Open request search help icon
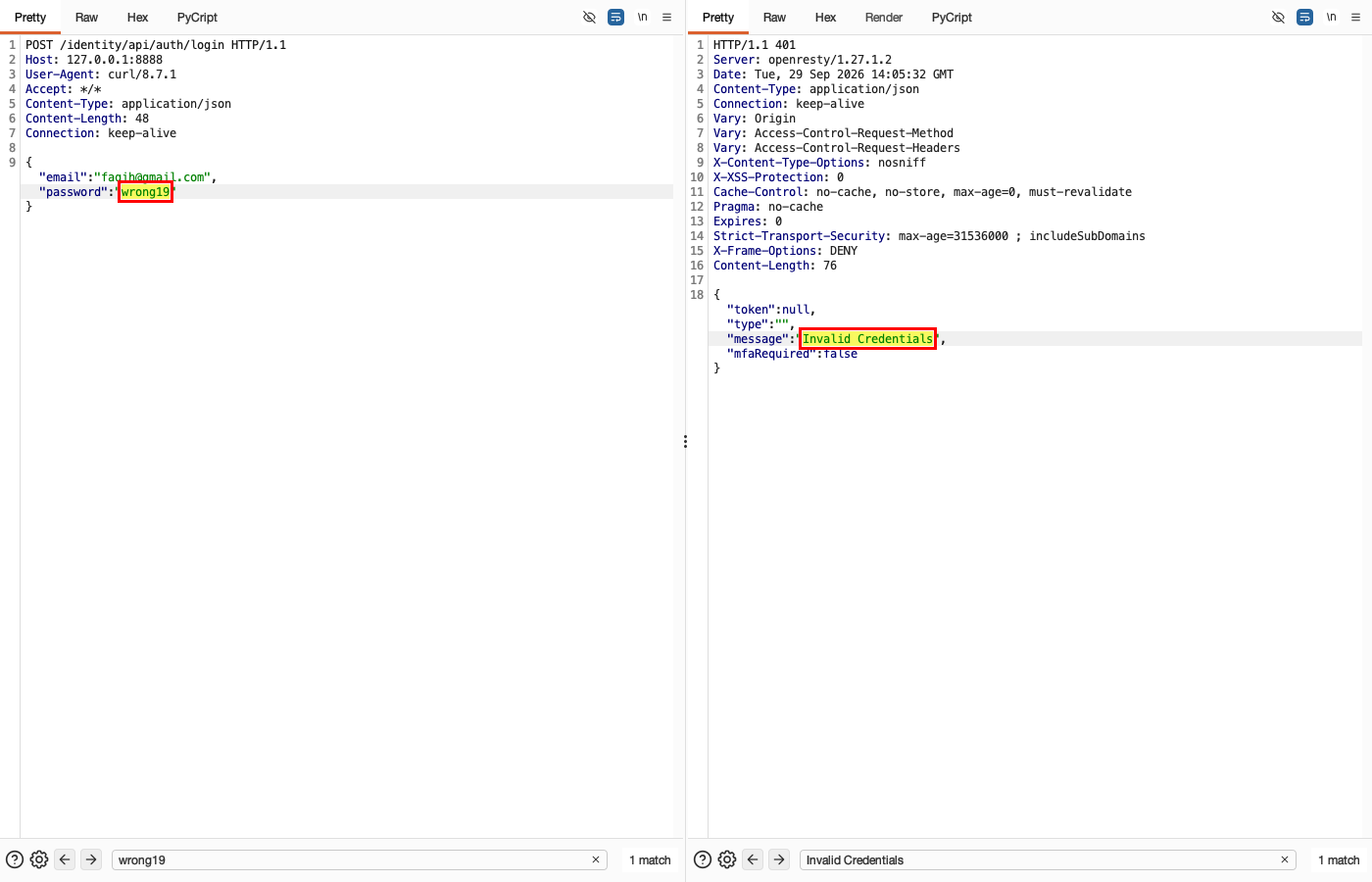Screen dimensions: 1372x882 tap(15, 859)
